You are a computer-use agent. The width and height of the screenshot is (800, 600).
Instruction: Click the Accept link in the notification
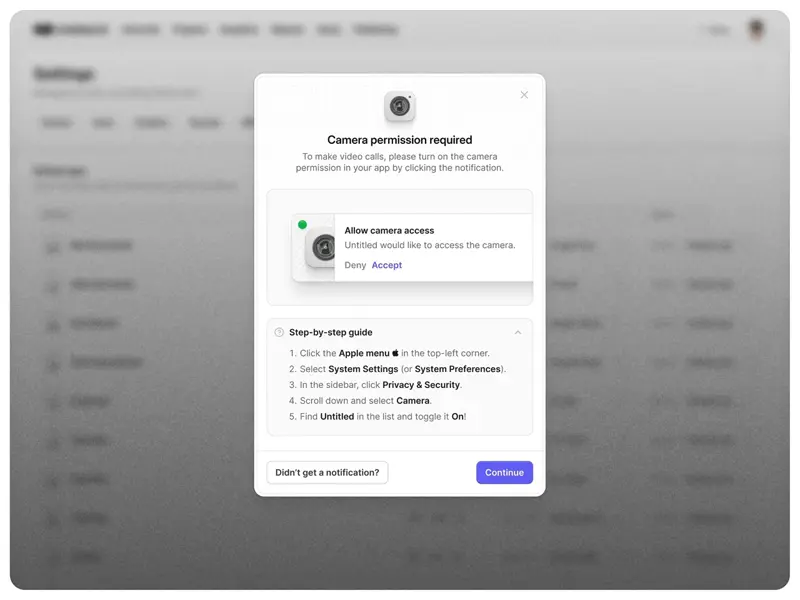(x=387, y=265)
